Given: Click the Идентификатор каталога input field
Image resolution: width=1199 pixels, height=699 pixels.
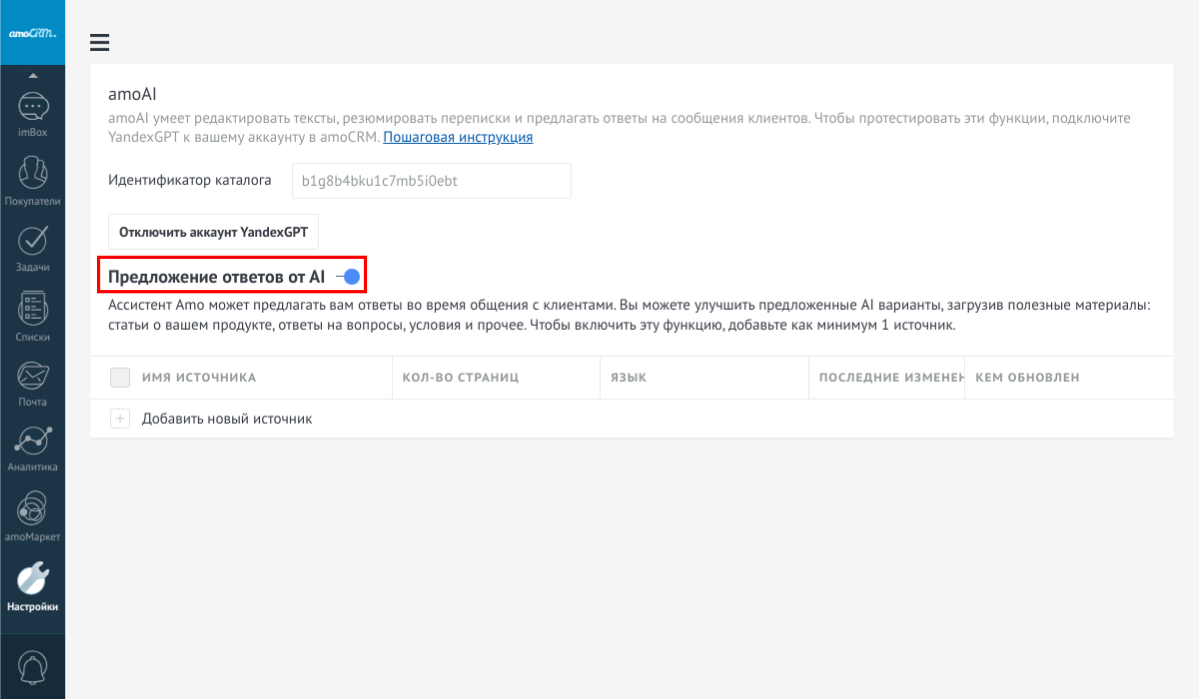Looking at the screenshot, I should click(431, 181).
